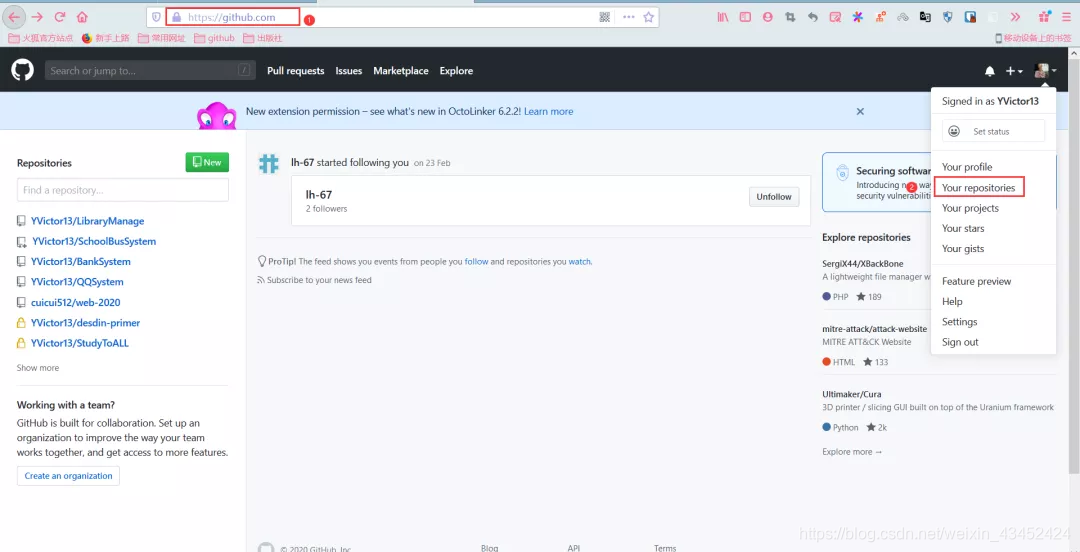Unfollow user lh-67
1080x552 pixels.
(774, 197)
